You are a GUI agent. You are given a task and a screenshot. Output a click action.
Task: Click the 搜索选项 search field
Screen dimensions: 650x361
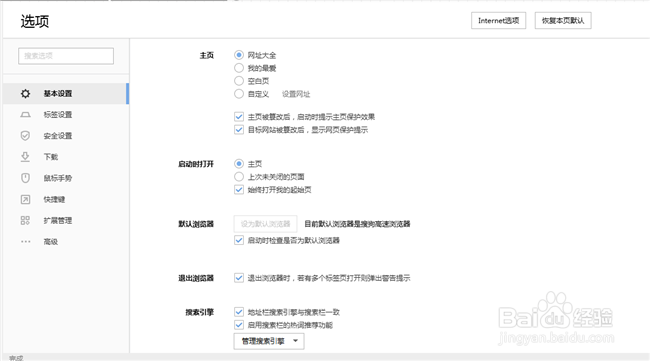[66, 56]
